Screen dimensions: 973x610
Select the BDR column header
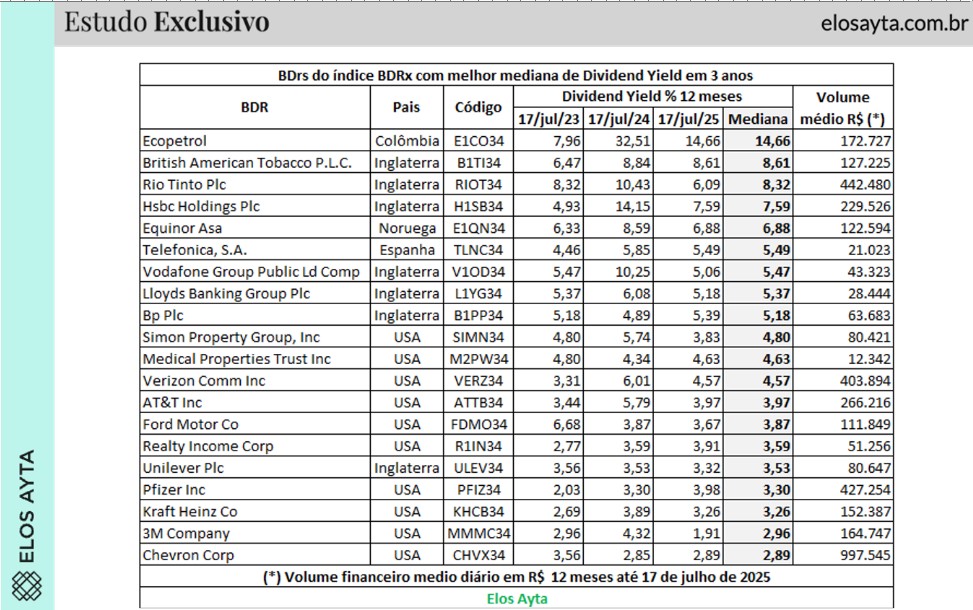254,107
